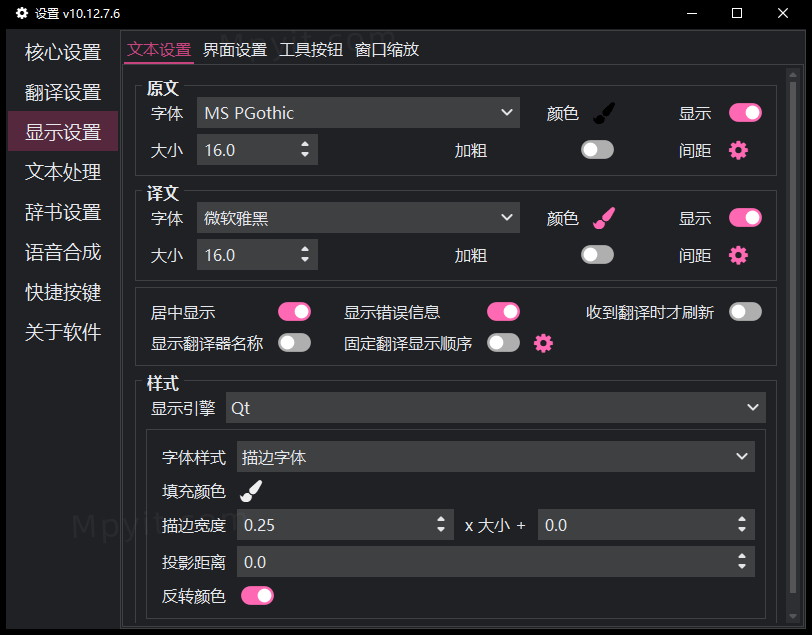Disable 居中显示 switch
The height and width of the screenshot is (635, 812).
[294, 312]
